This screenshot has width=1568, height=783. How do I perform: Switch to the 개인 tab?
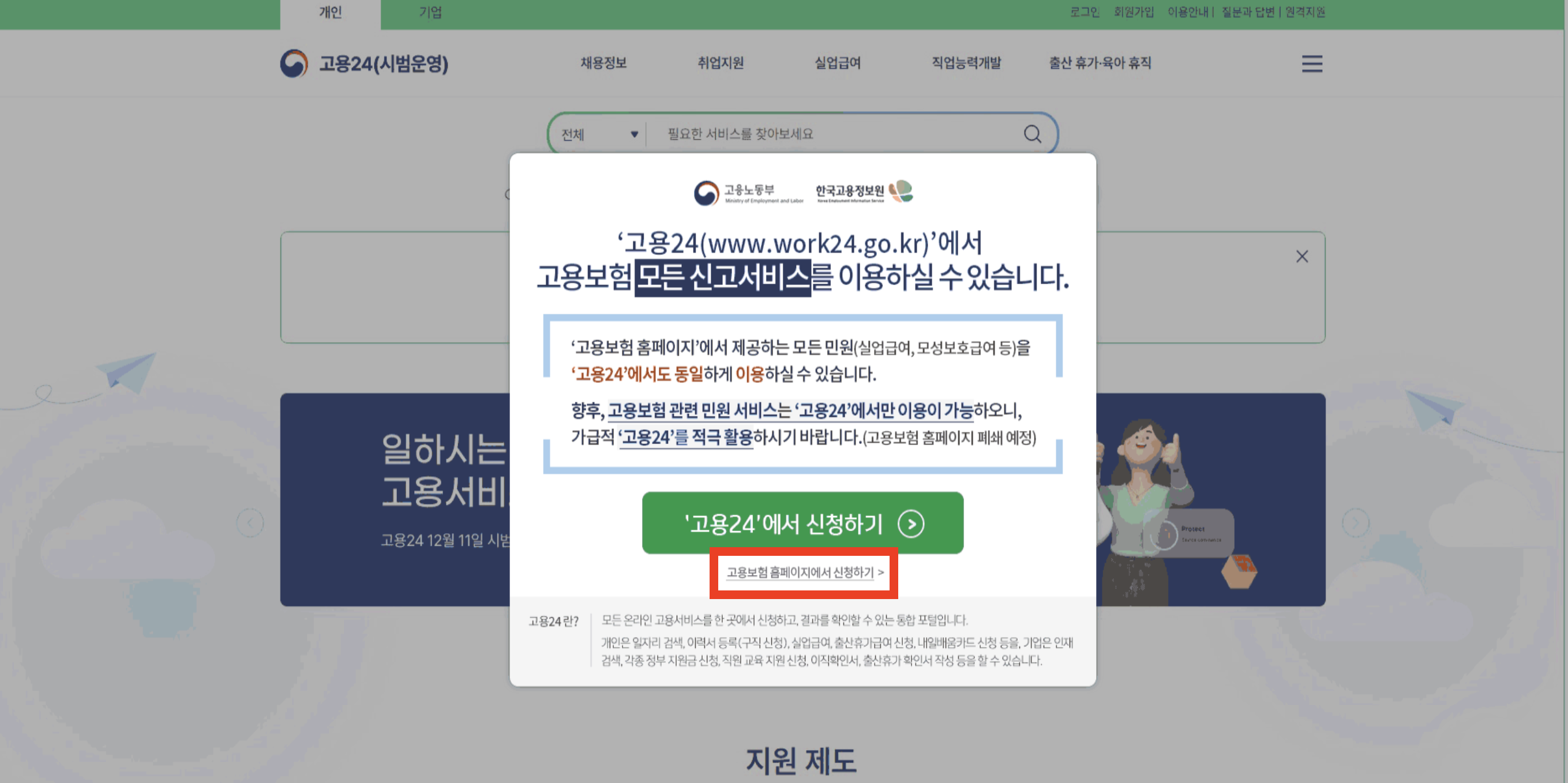click(331, 13)
